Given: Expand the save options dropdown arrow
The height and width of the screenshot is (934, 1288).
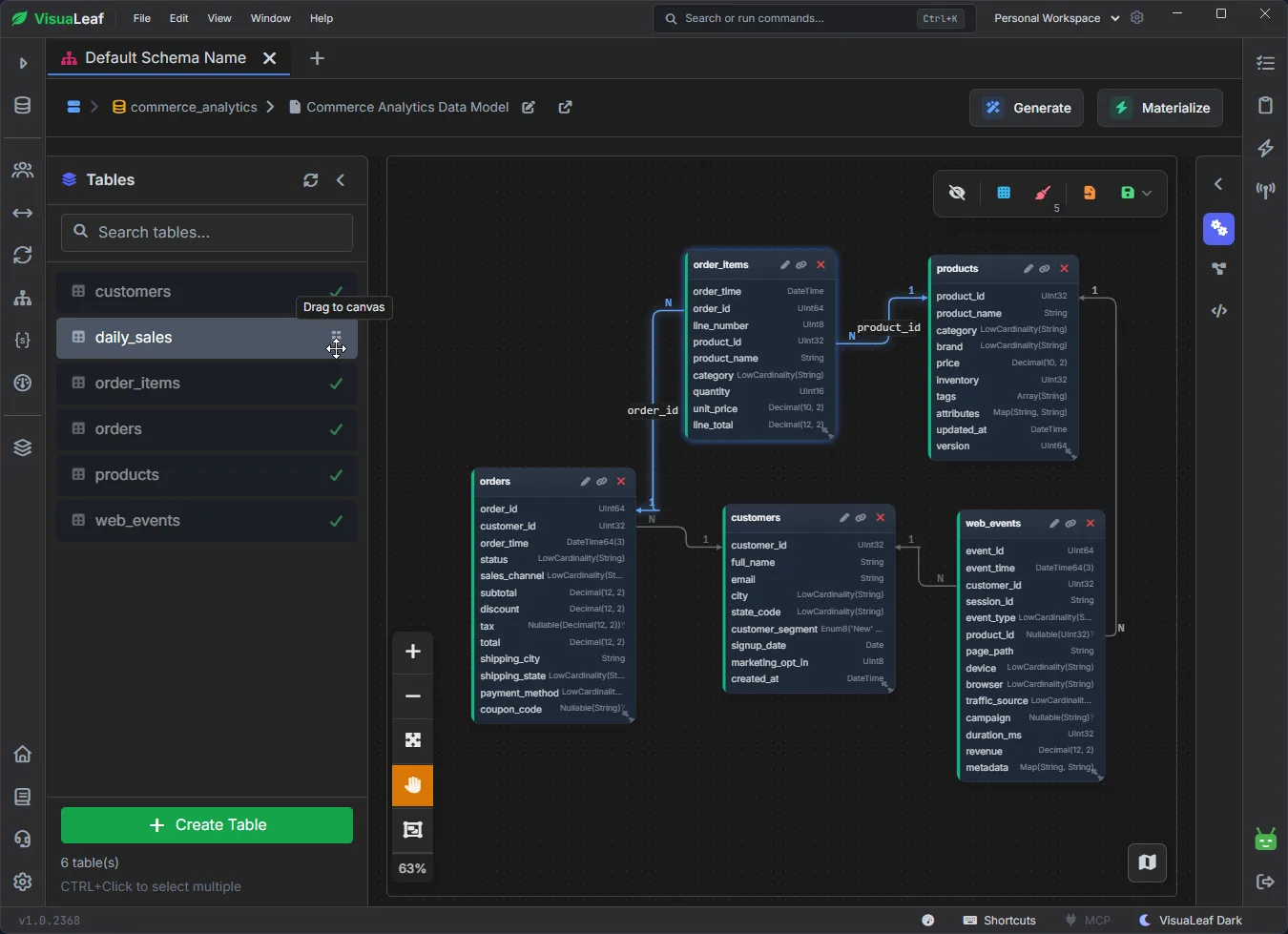Looking at the screenshot, I should point(1148,193).
